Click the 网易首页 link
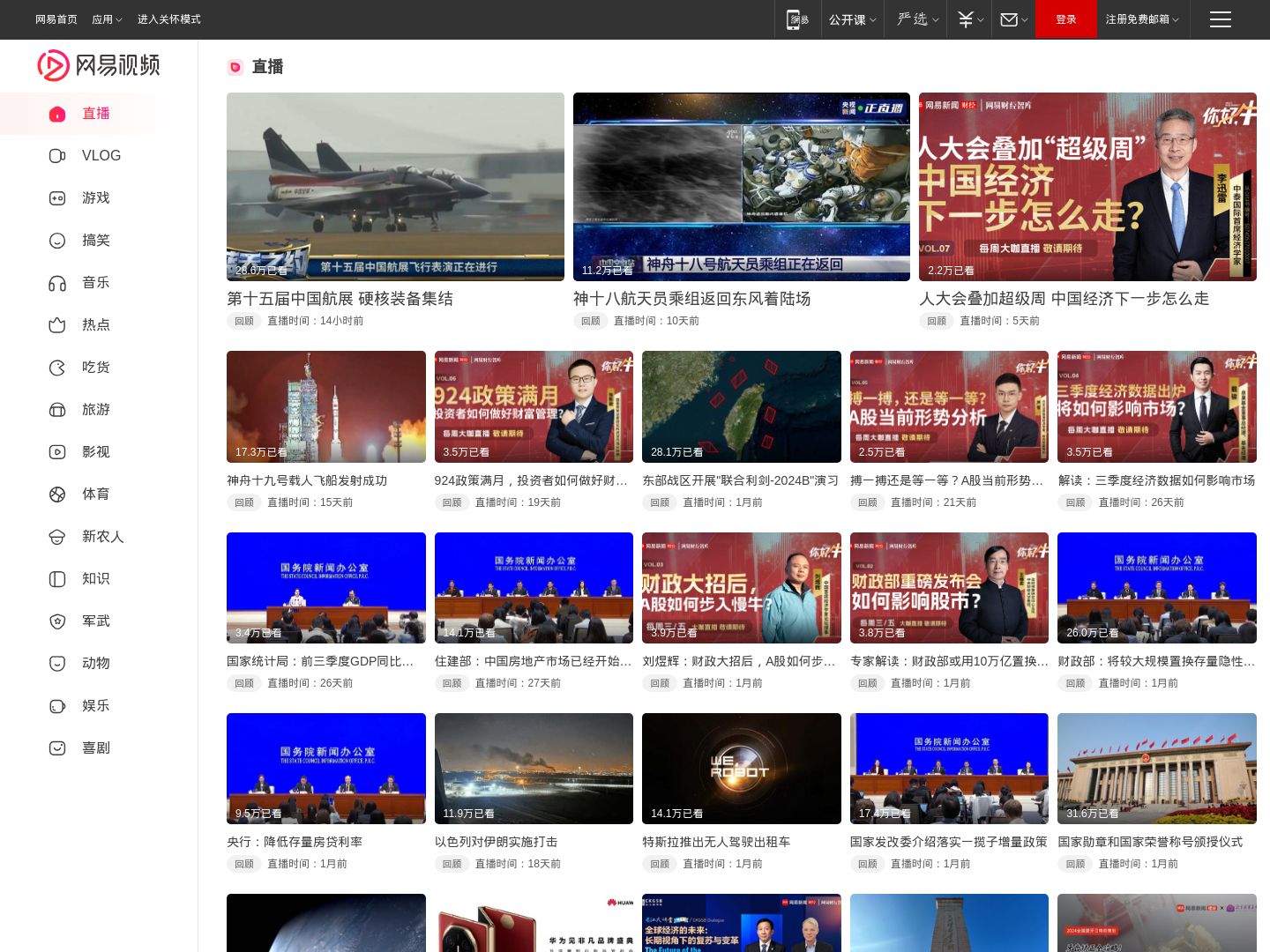The width and height of the screenshot is (1270, 952). pos(56,19)
